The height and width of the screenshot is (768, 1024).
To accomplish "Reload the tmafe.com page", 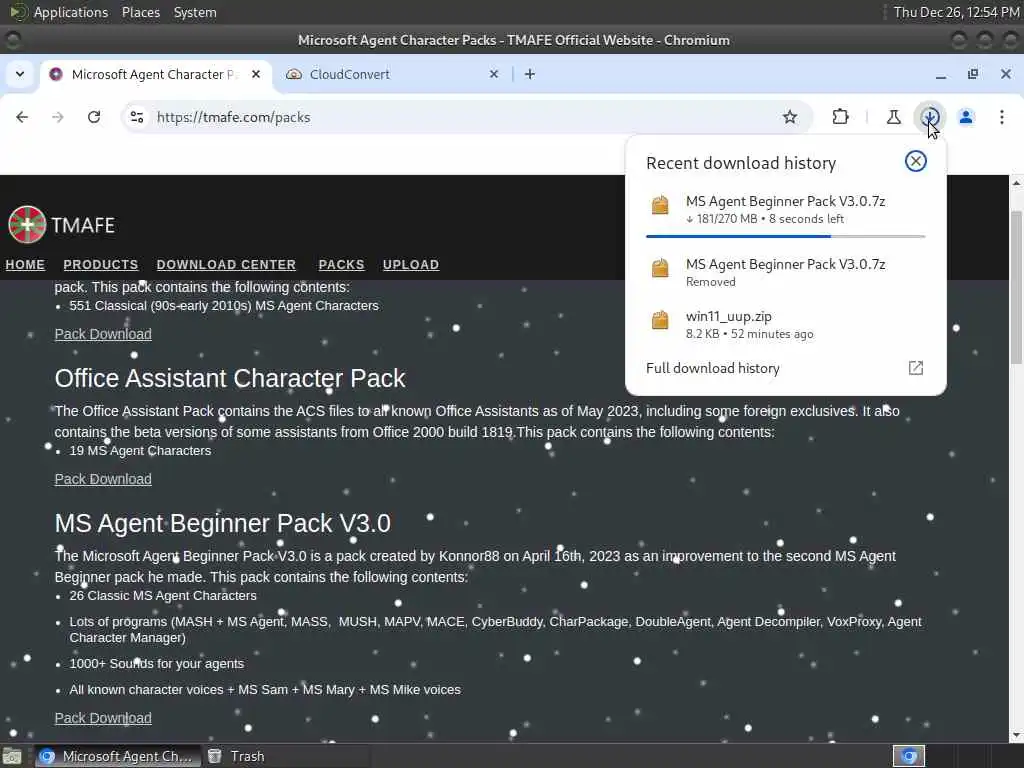I will click(x=94, y=117).
